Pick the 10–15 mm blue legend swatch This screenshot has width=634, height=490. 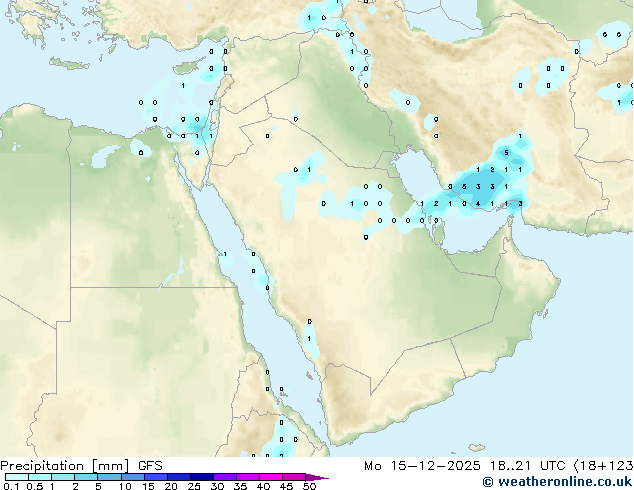coord(133,477)
